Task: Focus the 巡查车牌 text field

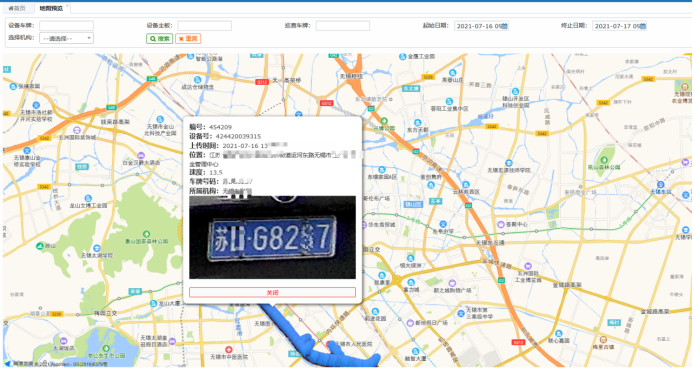Action: [x=343, y=26]
